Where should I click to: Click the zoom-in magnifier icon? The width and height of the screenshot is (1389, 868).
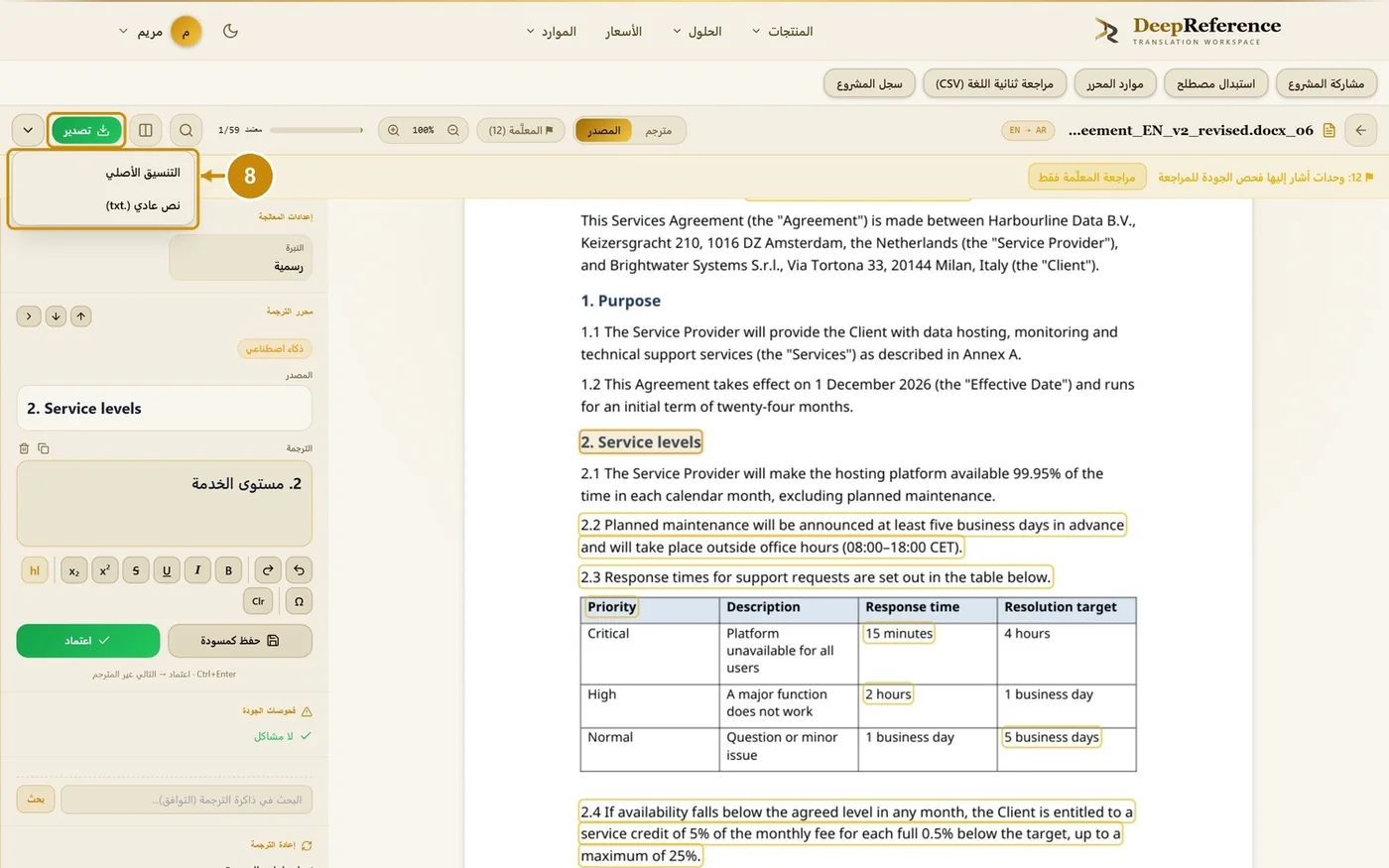tap(394, 130)
